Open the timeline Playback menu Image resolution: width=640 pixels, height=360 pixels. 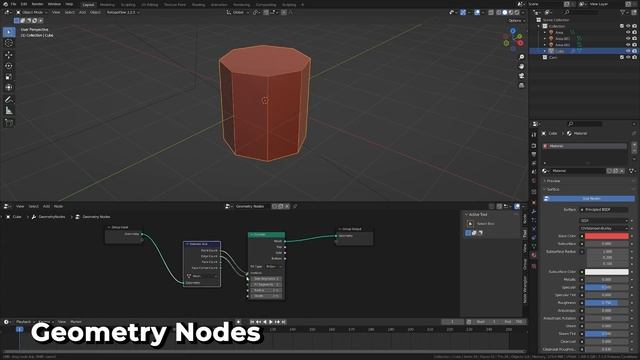24,322
